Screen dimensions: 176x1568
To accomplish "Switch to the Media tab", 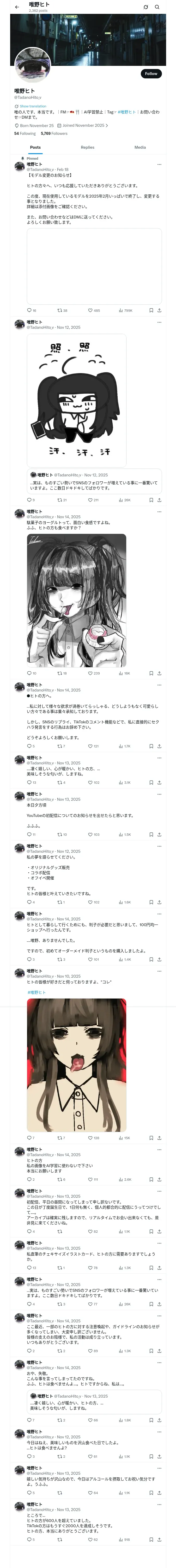I will tap(140, 147).
